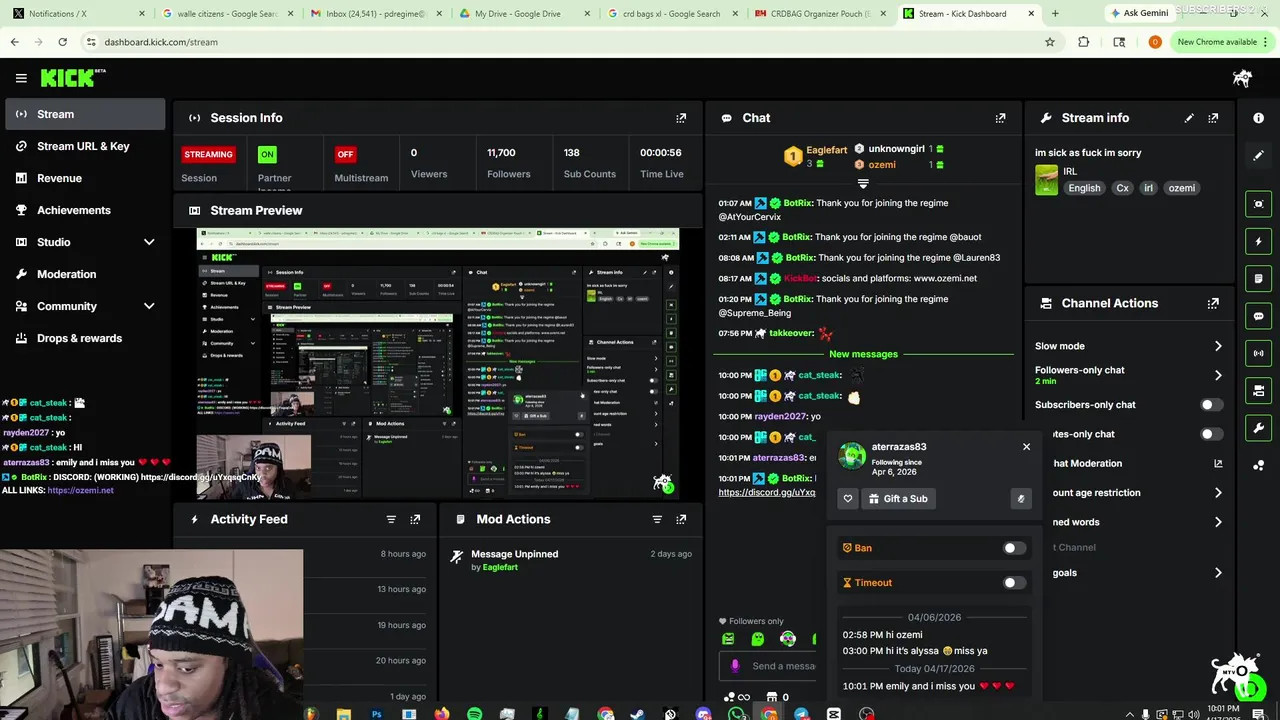This screenshot has height=720, width=1280.
Task: Click the English language tag
Action: pyautogui.click(x=1084, y=188)
